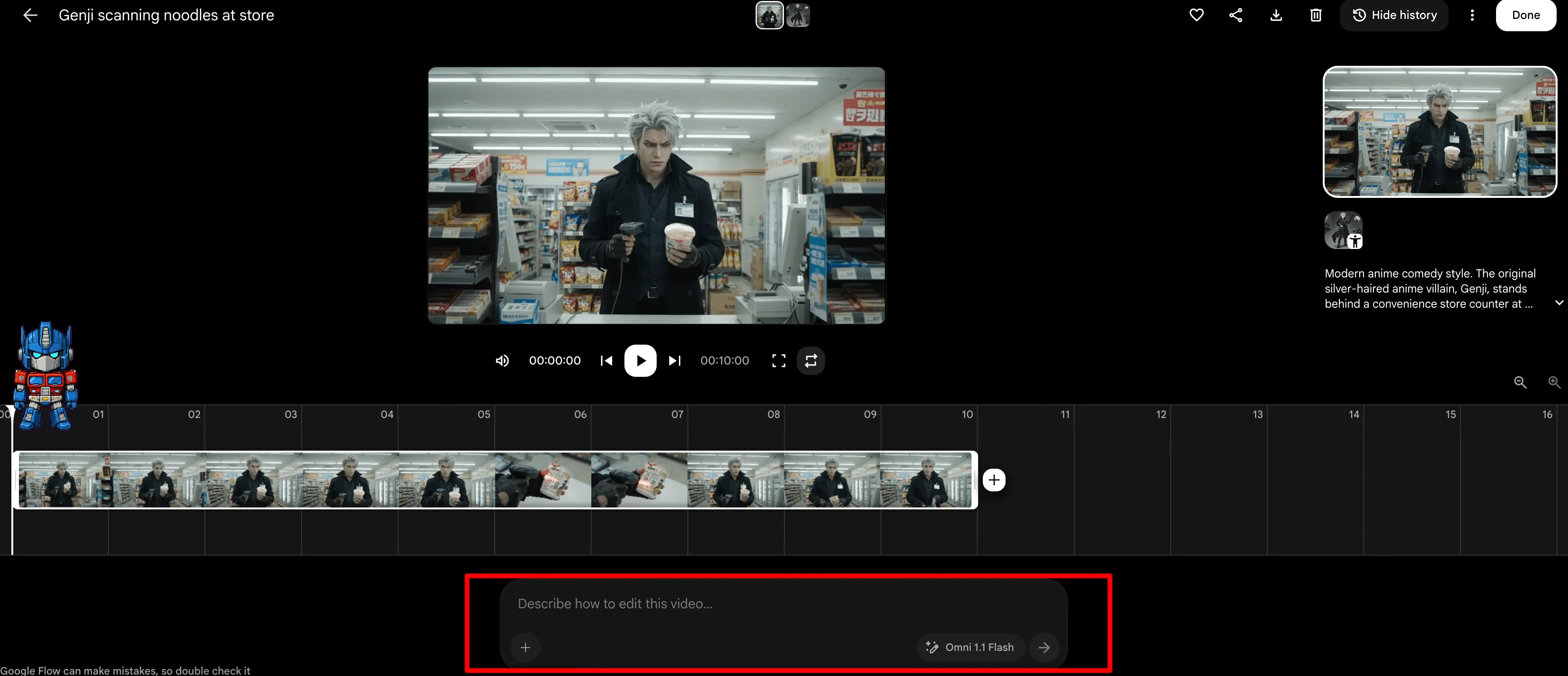1568x676 pixels.
Task: Add a clip with the timeline plus button
Action: pyautogui.click(x=994, y=480)
